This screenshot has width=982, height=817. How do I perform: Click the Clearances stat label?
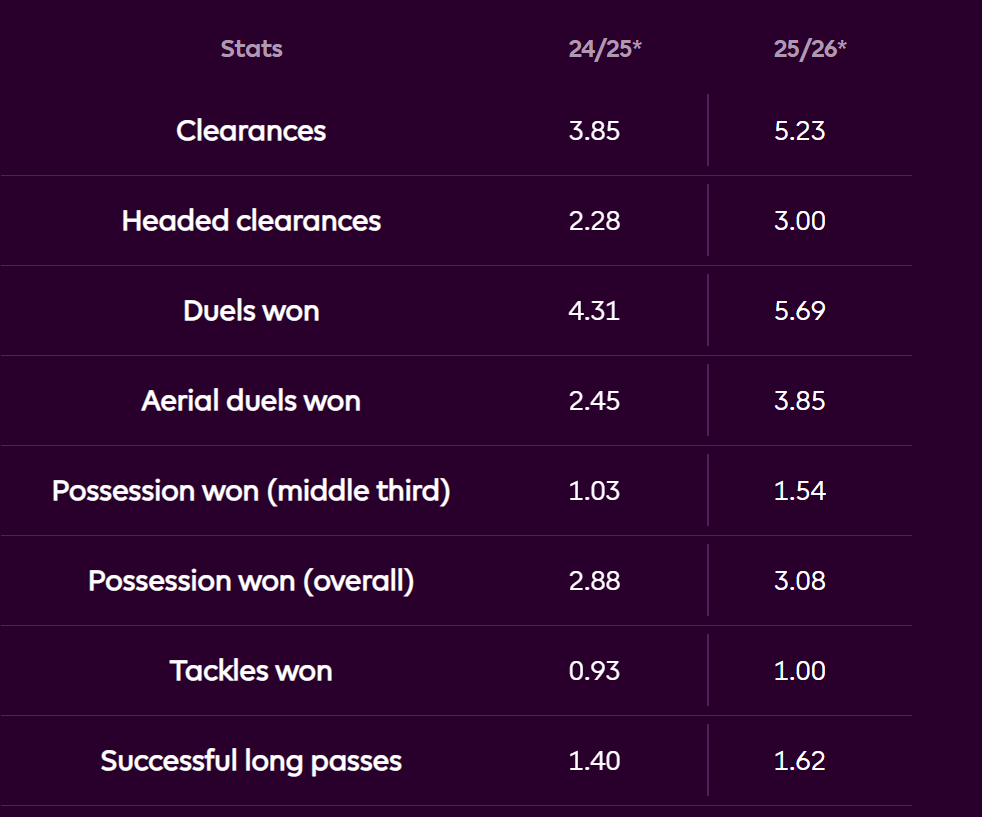tap(251, 131)
